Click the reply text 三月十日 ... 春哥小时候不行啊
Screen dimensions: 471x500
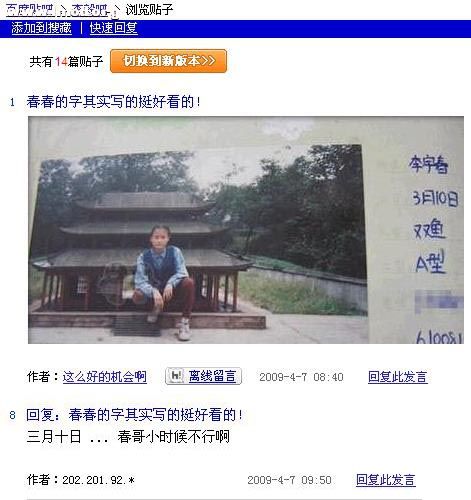128,436
